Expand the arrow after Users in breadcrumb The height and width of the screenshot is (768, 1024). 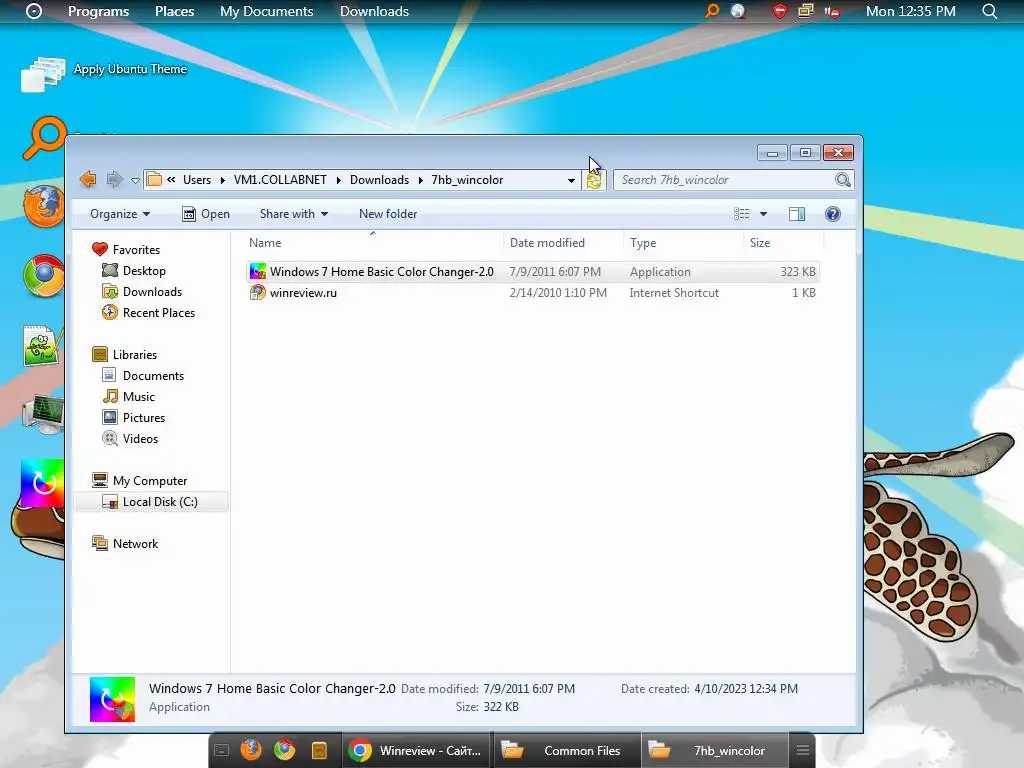click(x=223, y=180)
